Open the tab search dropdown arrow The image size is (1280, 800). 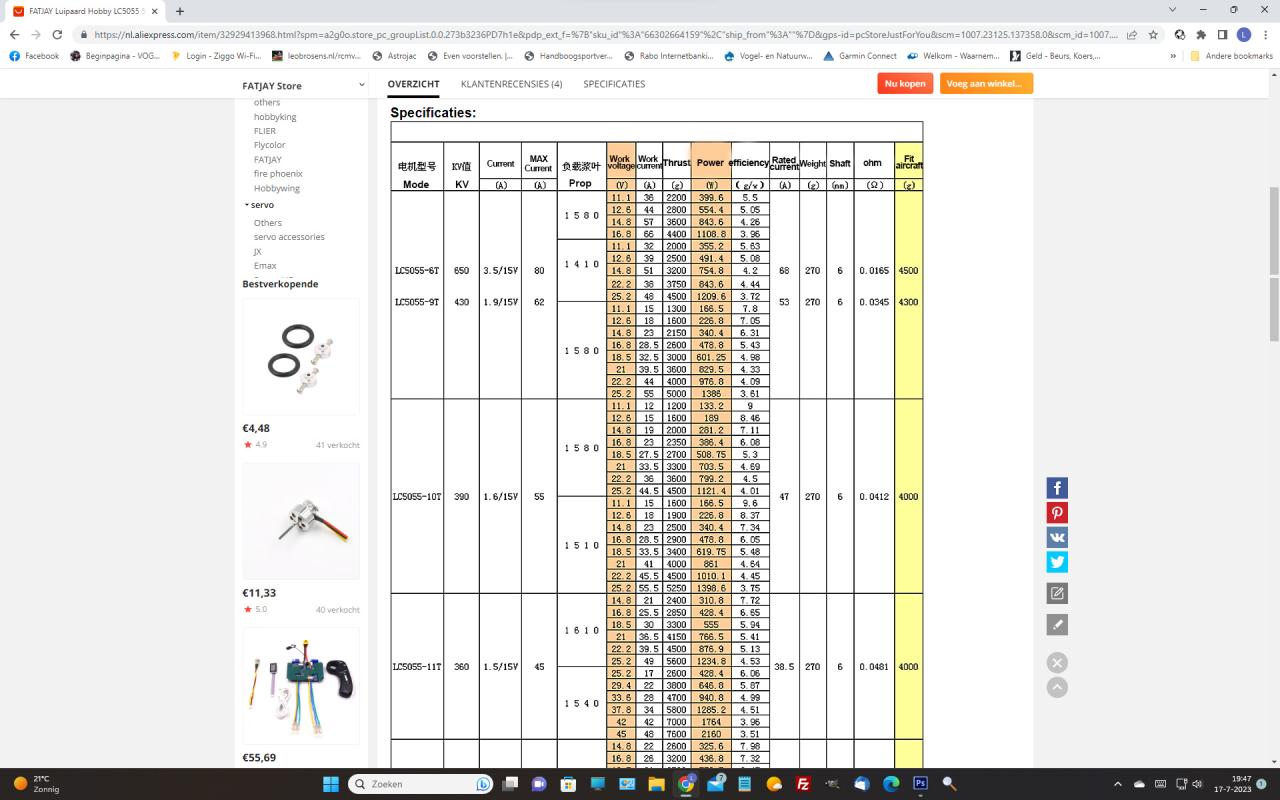click(x=1171, y=10)
